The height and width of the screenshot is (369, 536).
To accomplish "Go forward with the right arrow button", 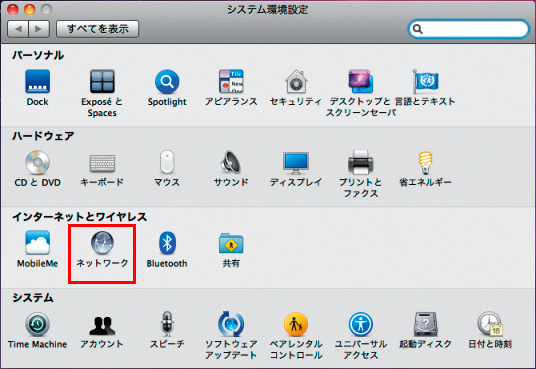I will point(39,29).
